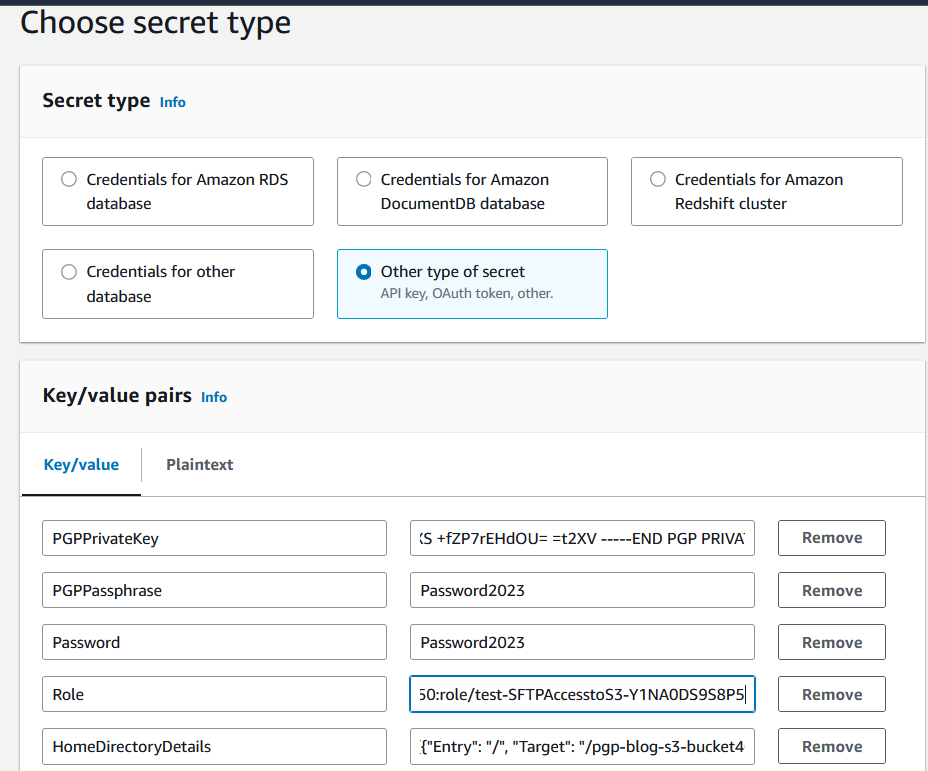Viewport: 928px width, 771px height.
Task: Remove the Password pair
Action: click(x=831, y=642)
